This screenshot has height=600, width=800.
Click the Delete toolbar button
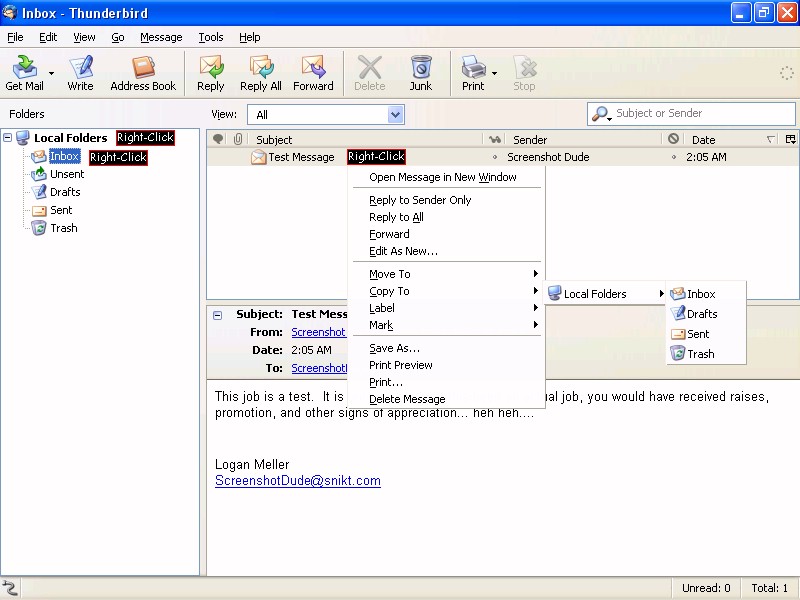369,73
